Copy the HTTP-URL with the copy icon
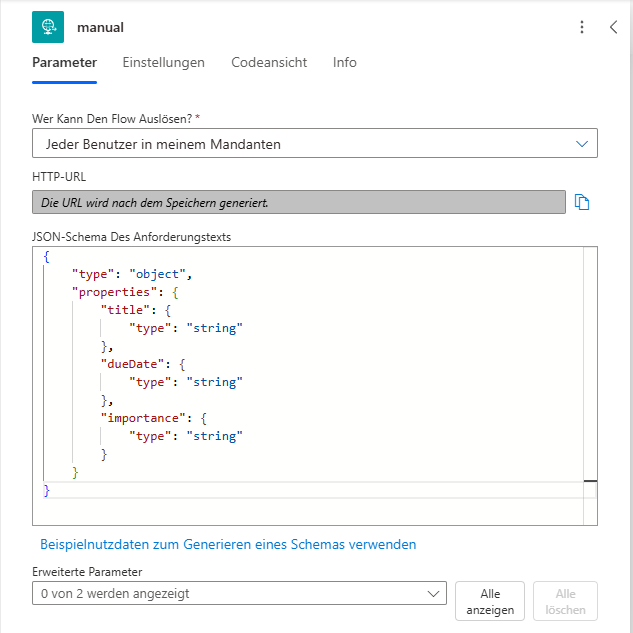This screenshot has height=633, width=633. 582,202
